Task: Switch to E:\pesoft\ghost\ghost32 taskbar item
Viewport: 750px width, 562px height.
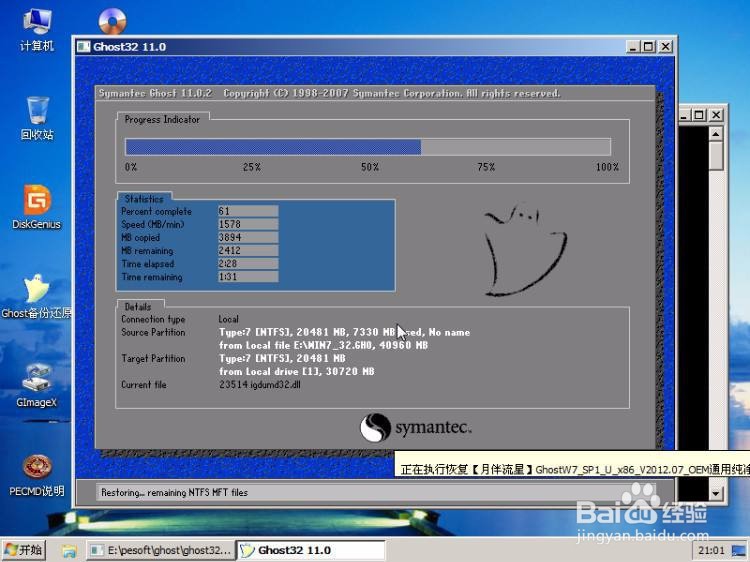Action: pyautogui.click(x=162, y=550)
